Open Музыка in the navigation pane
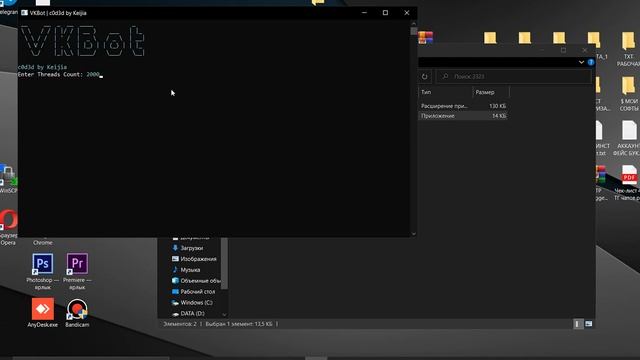Viewport: 640px width, 360px height. point(186,270)
